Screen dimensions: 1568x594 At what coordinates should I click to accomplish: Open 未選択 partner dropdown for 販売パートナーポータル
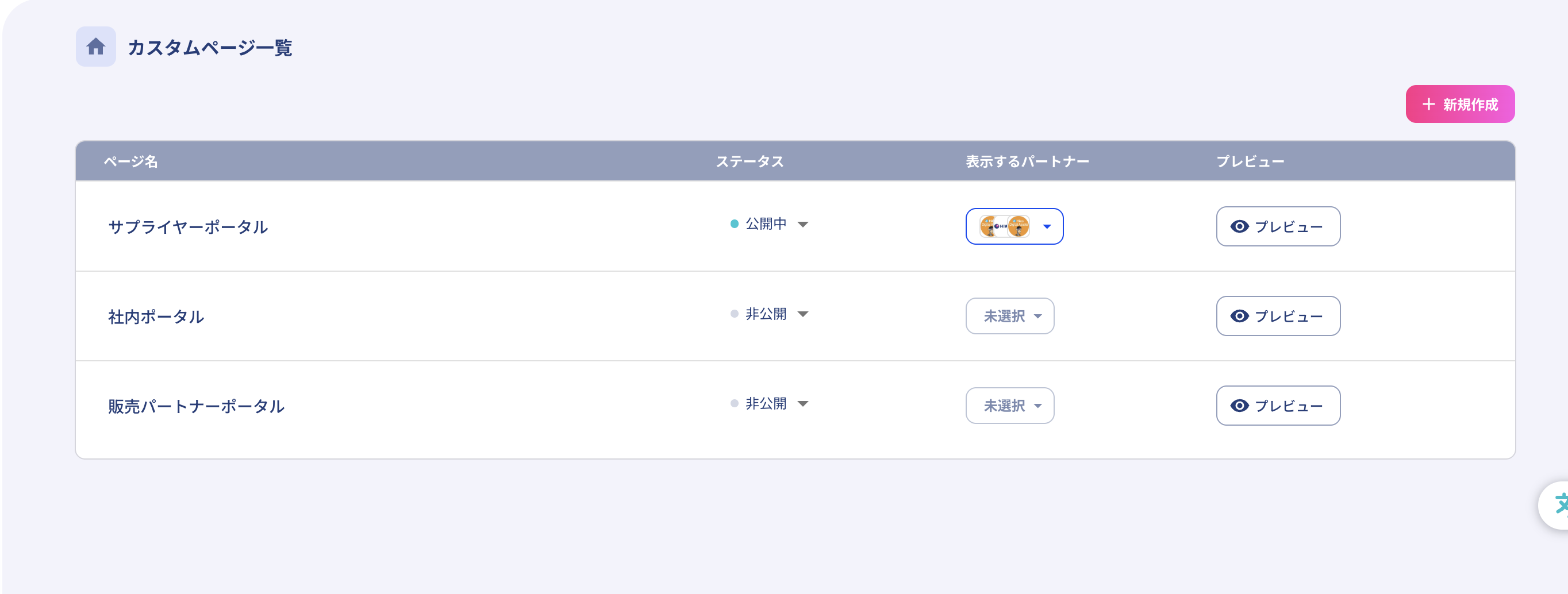point(1010,406)
